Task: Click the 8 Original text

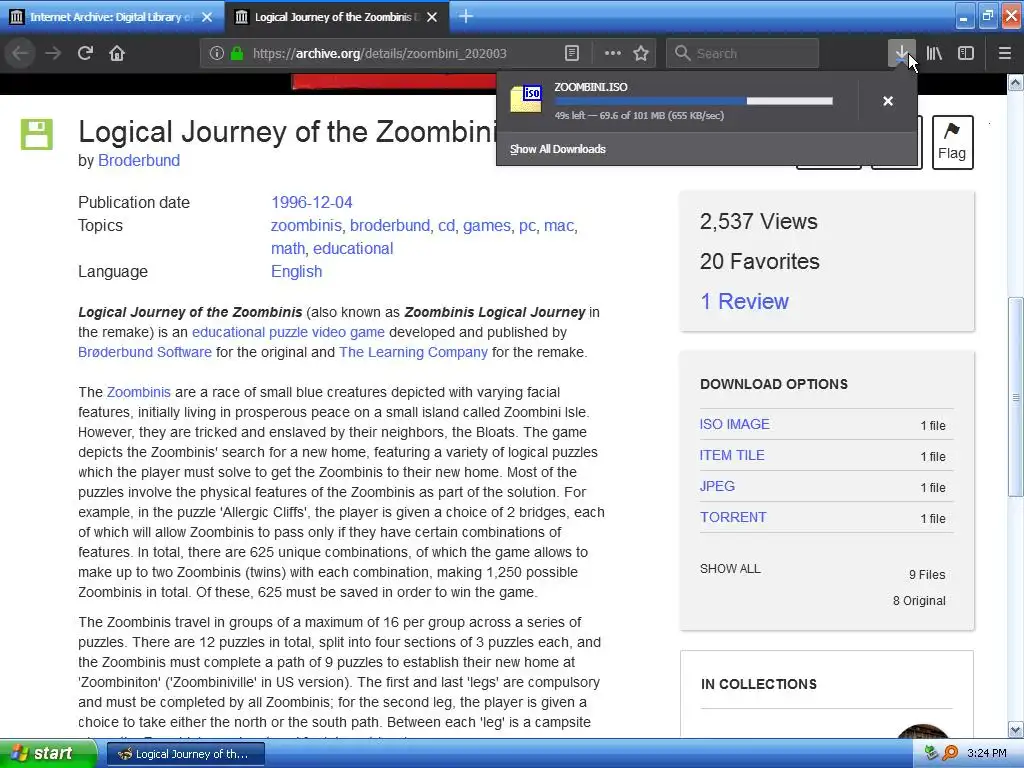Action: (x=919, y=601)
